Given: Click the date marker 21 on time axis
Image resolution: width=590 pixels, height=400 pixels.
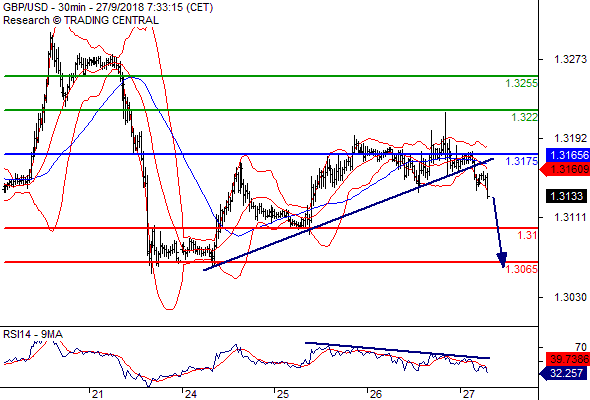Looking at the screenshot, I should [x=97, y=394].
